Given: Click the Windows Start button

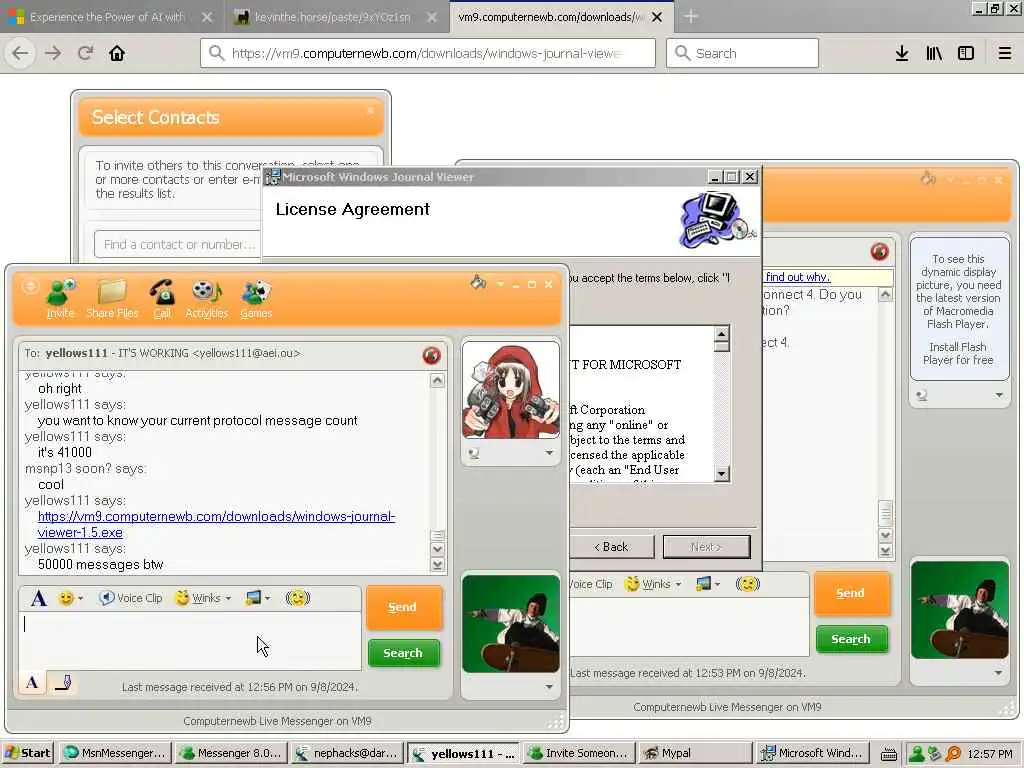Looking at the screenshot, I should pos(27,753).
